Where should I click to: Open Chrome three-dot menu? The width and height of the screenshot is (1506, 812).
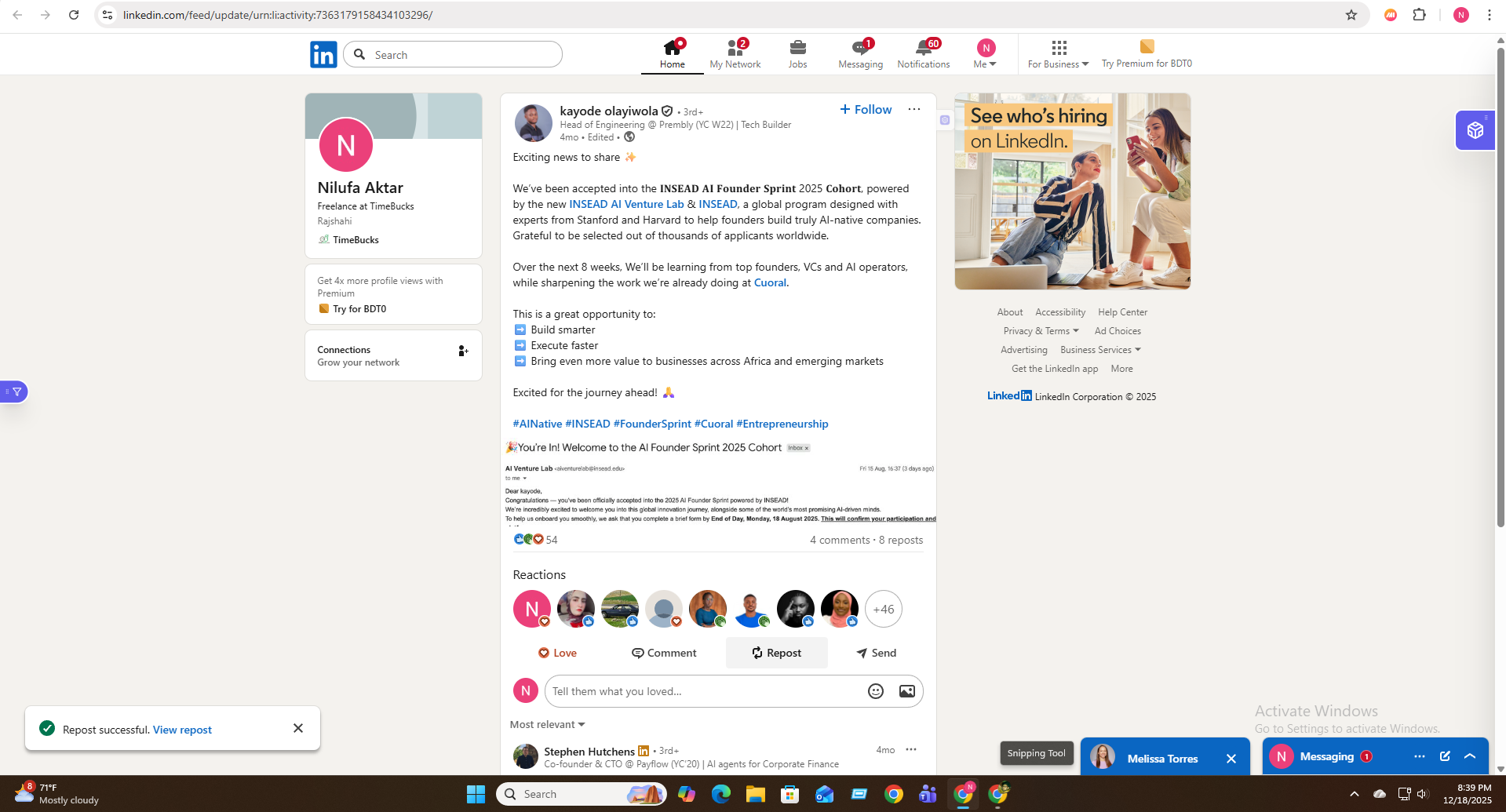point(1490,15)
